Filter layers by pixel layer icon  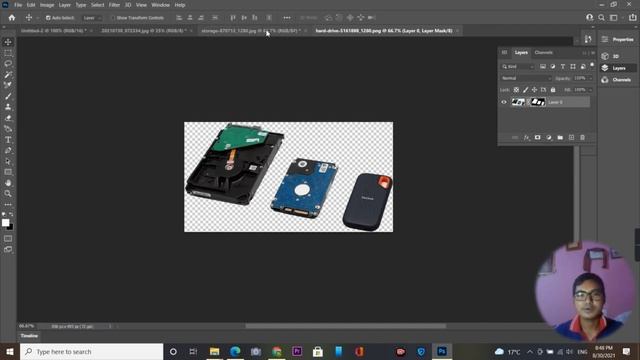[x=543, y=67]
